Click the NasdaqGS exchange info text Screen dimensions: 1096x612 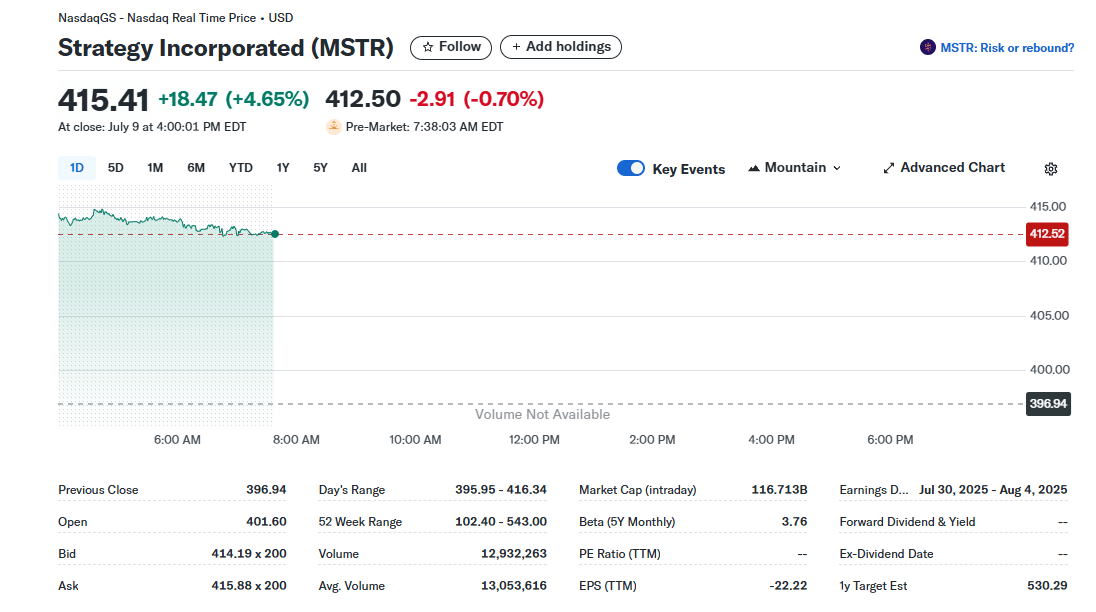[175, 18]
